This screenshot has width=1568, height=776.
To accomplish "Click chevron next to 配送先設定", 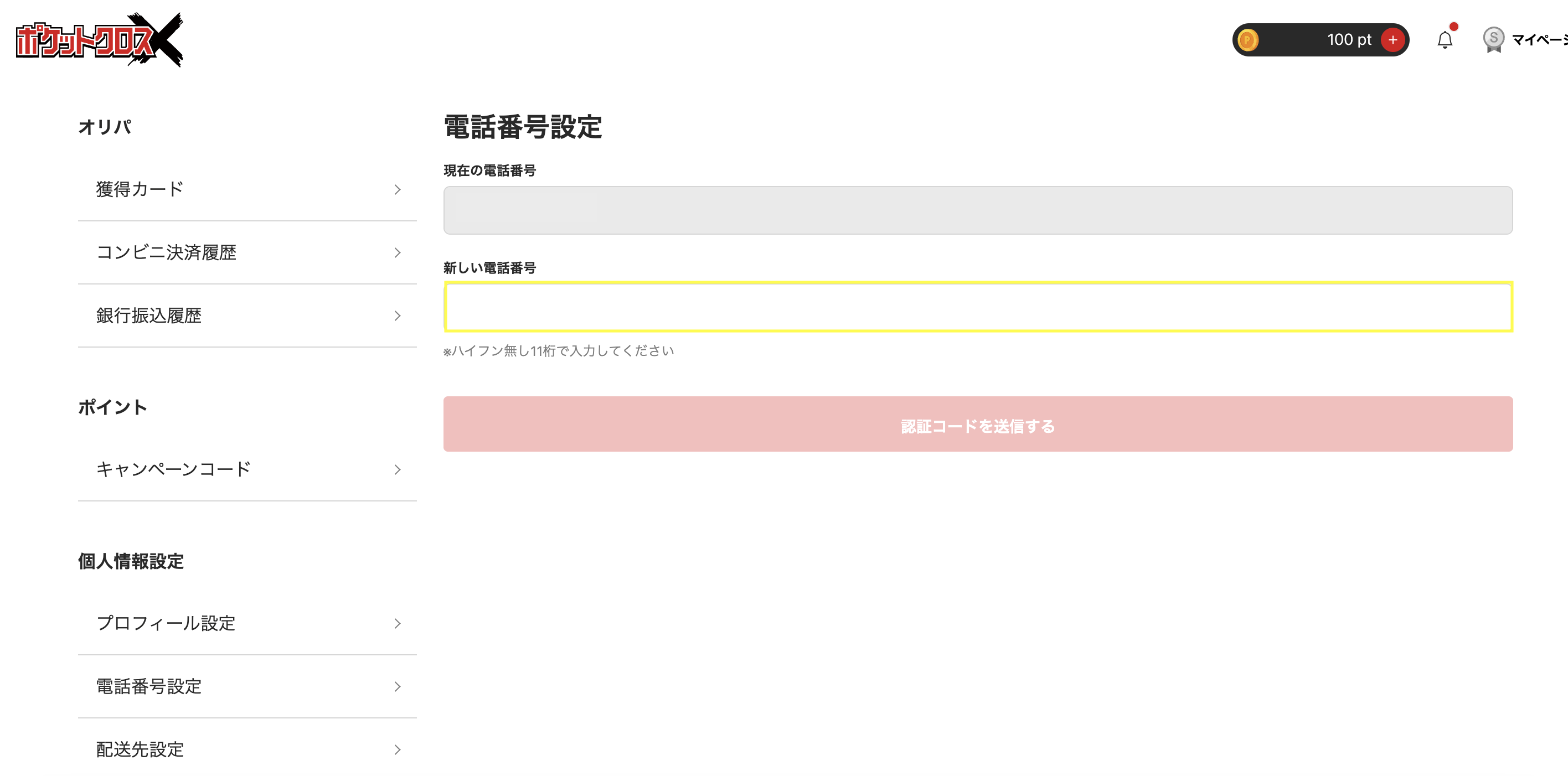I will click(x=398, y=750).
